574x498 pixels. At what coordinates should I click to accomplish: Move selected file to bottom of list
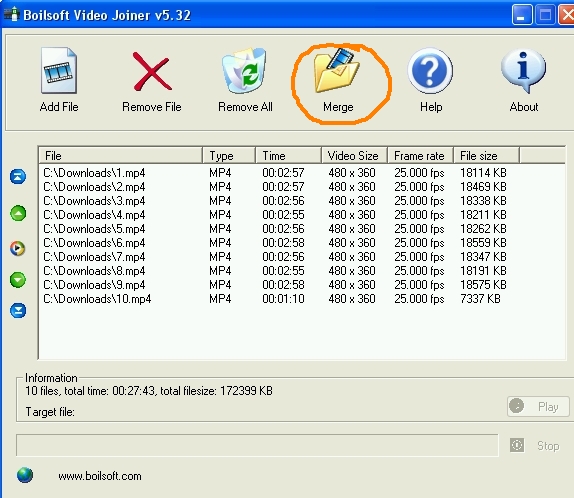[x=18, y=311]
